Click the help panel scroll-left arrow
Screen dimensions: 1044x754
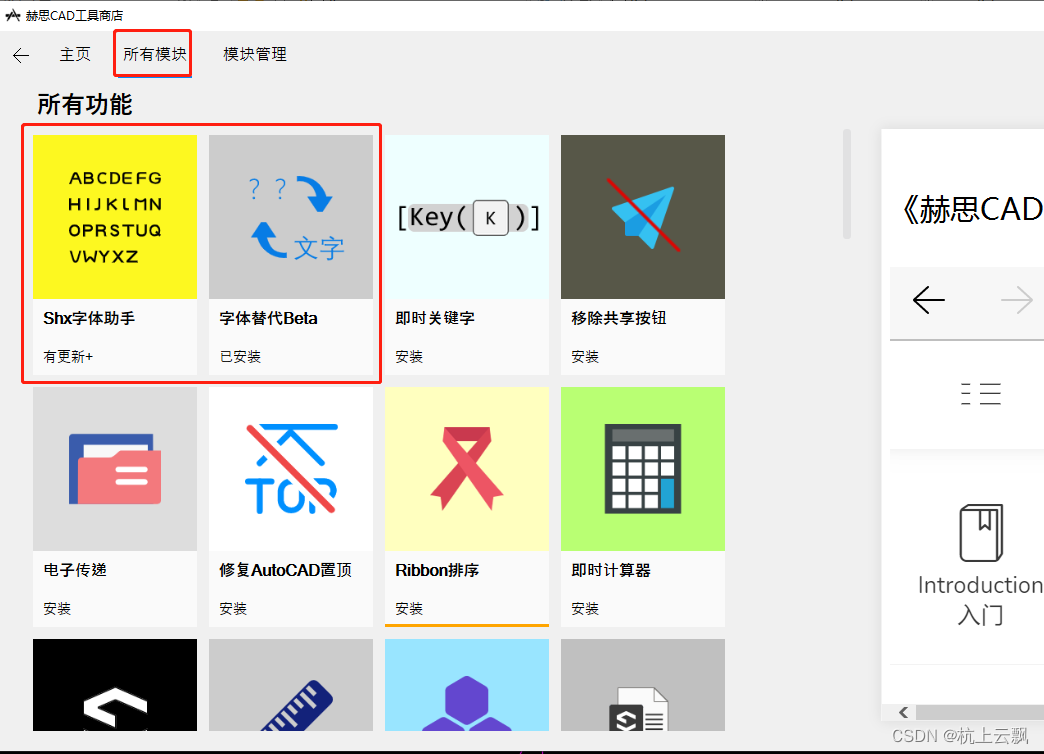coord(904,712)
